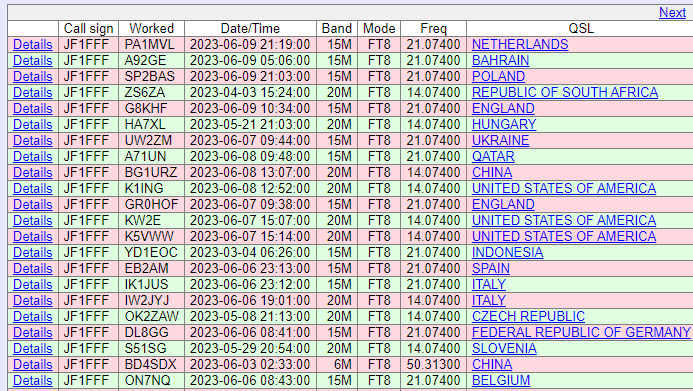Open the SLOVENIA QSL link
The image size is (693, 391).
[x=504, y=349]
